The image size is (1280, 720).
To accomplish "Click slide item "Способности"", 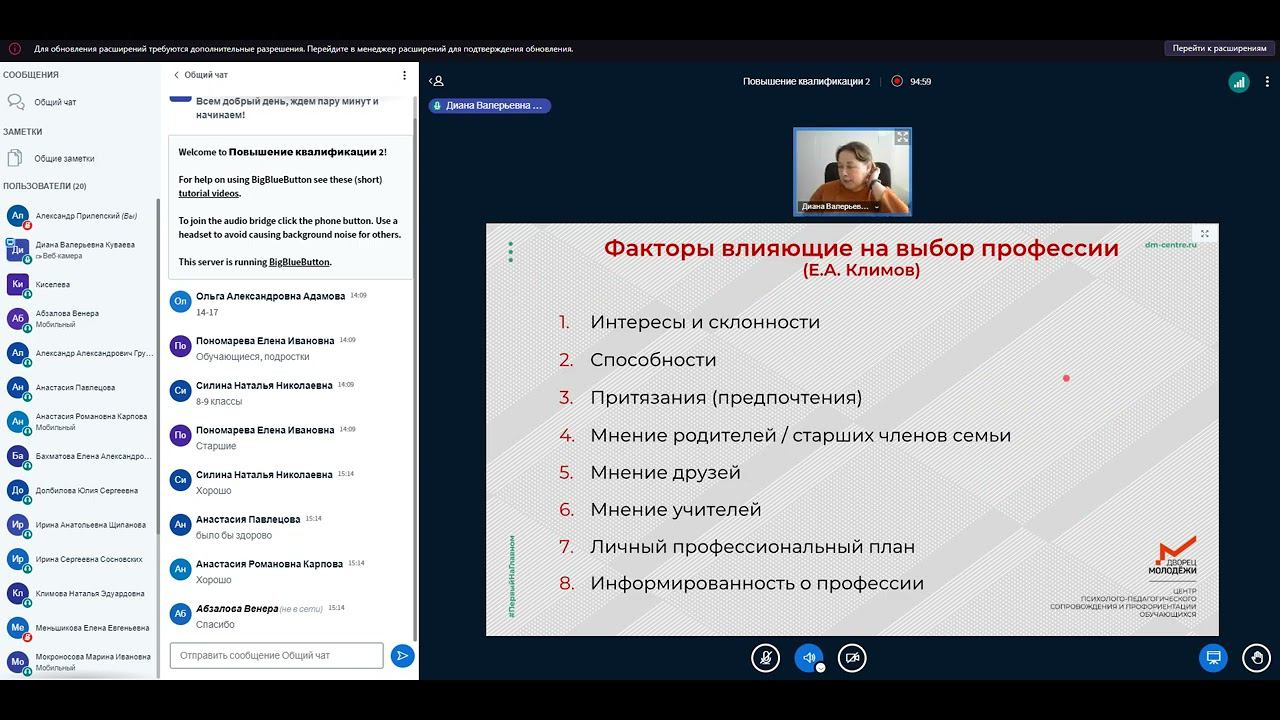I will coord(653,360).
